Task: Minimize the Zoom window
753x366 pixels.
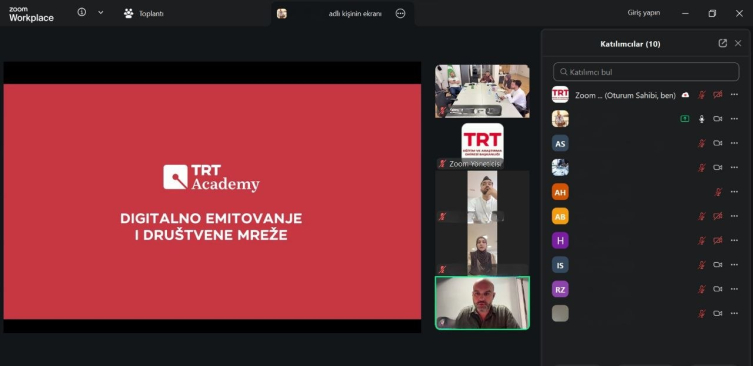Action: click(x=685, y=13)
